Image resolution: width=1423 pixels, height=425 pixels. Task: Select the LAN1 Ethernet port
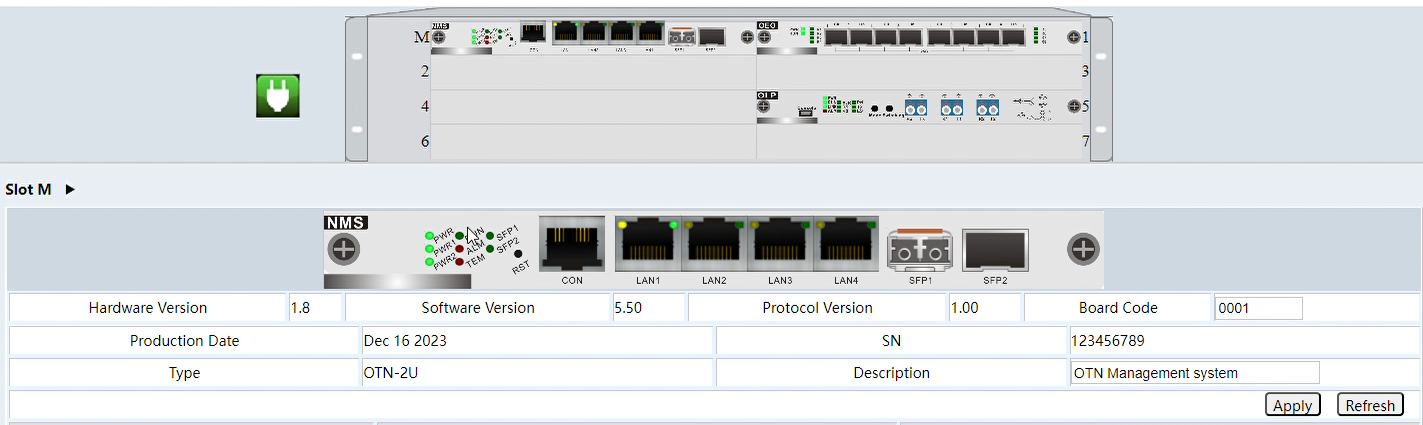647,243
